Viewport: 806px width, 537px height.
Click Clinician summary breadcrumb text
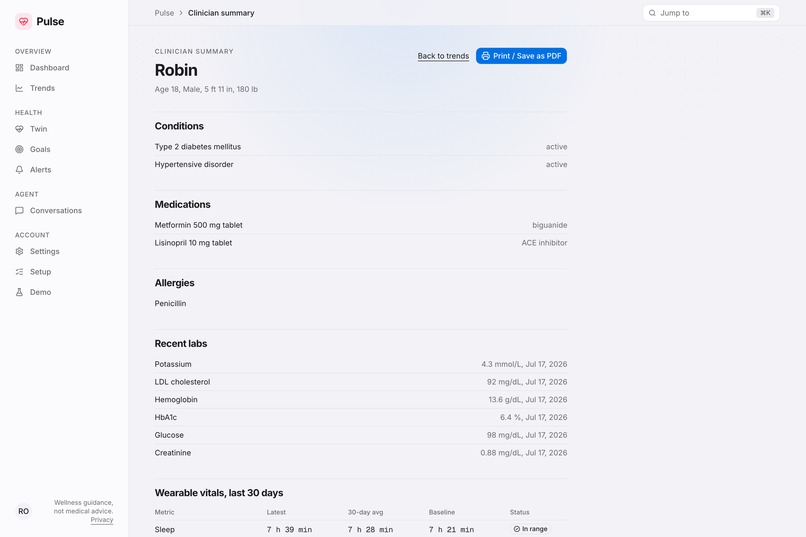pos(221,13)
